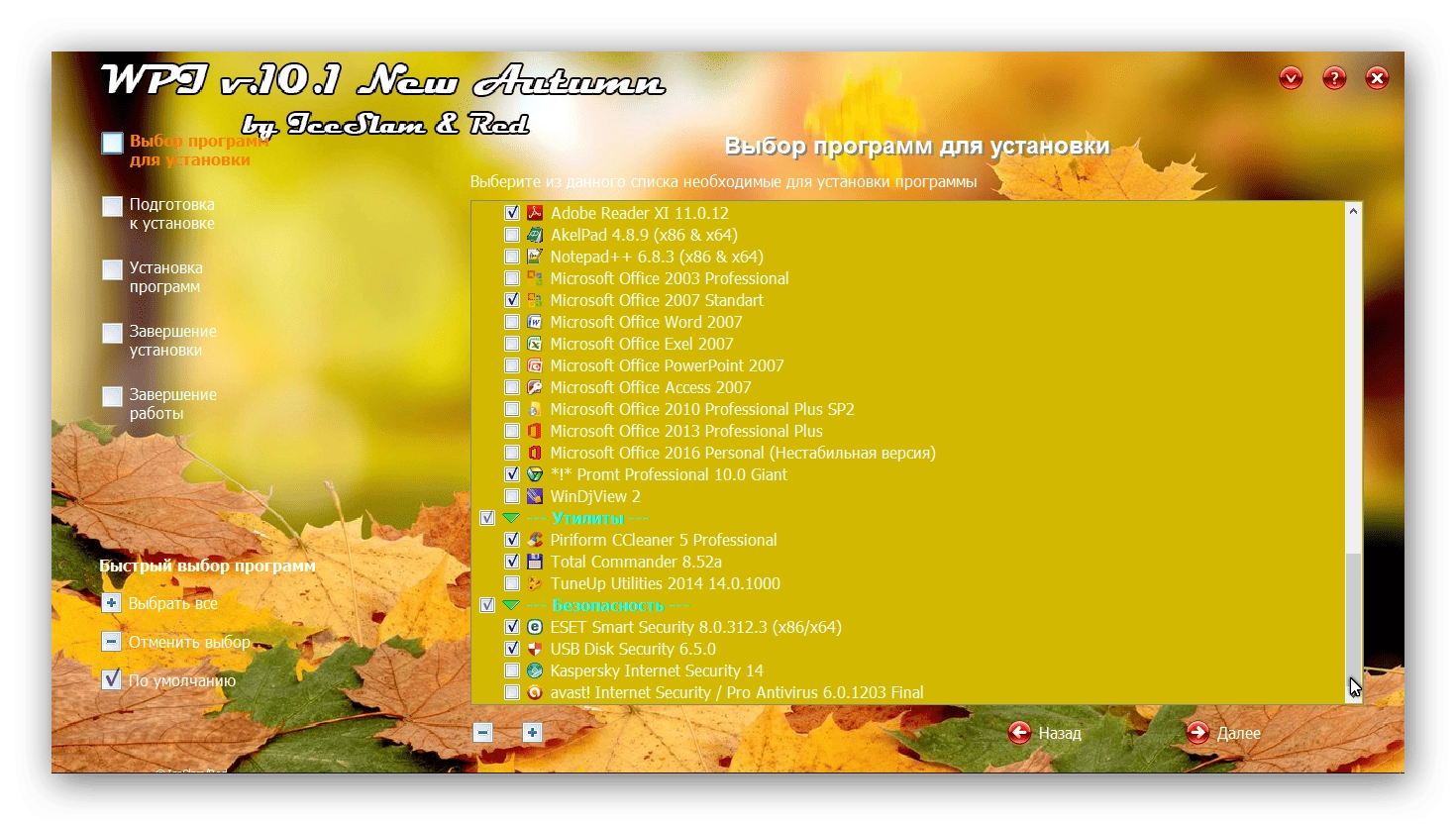Click the TuneUp Utilities icon

click(x=535, y=583)
